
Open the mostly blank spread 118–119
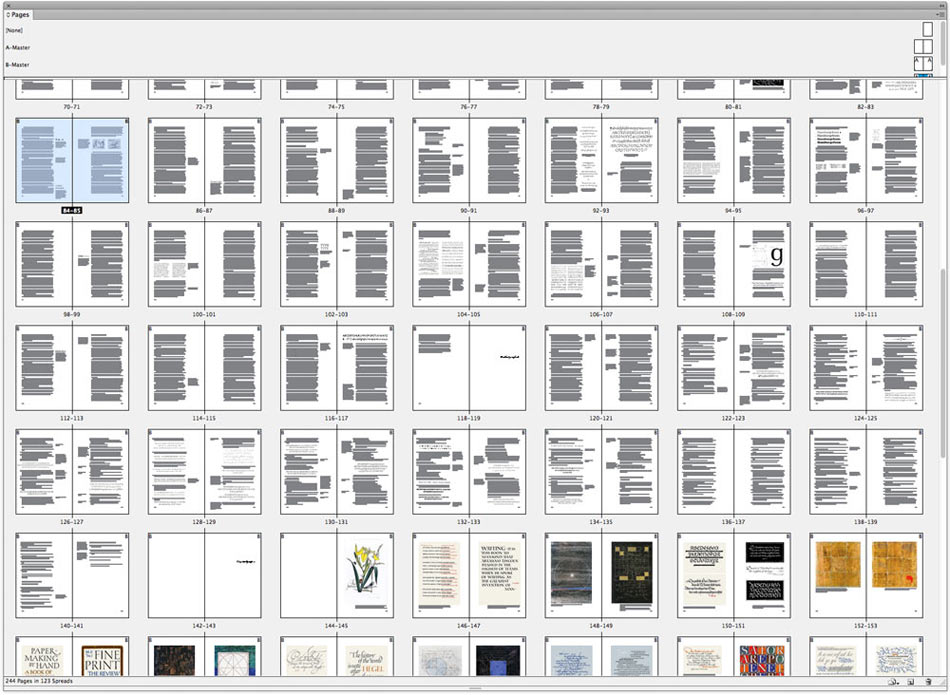coord(468,367)
